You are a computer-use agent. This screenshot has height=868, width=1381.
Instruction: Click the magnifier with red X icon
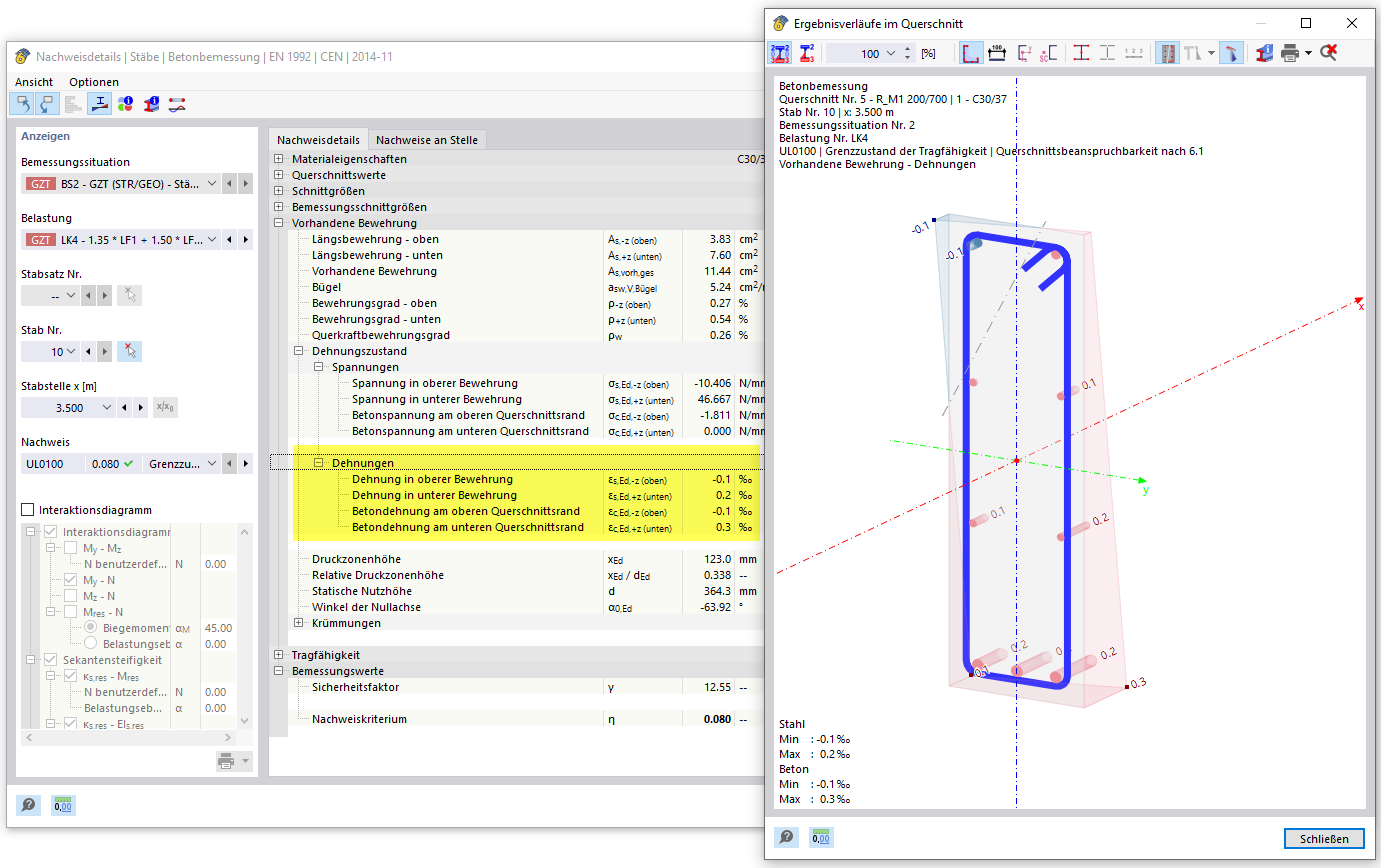pos(1328,53)
